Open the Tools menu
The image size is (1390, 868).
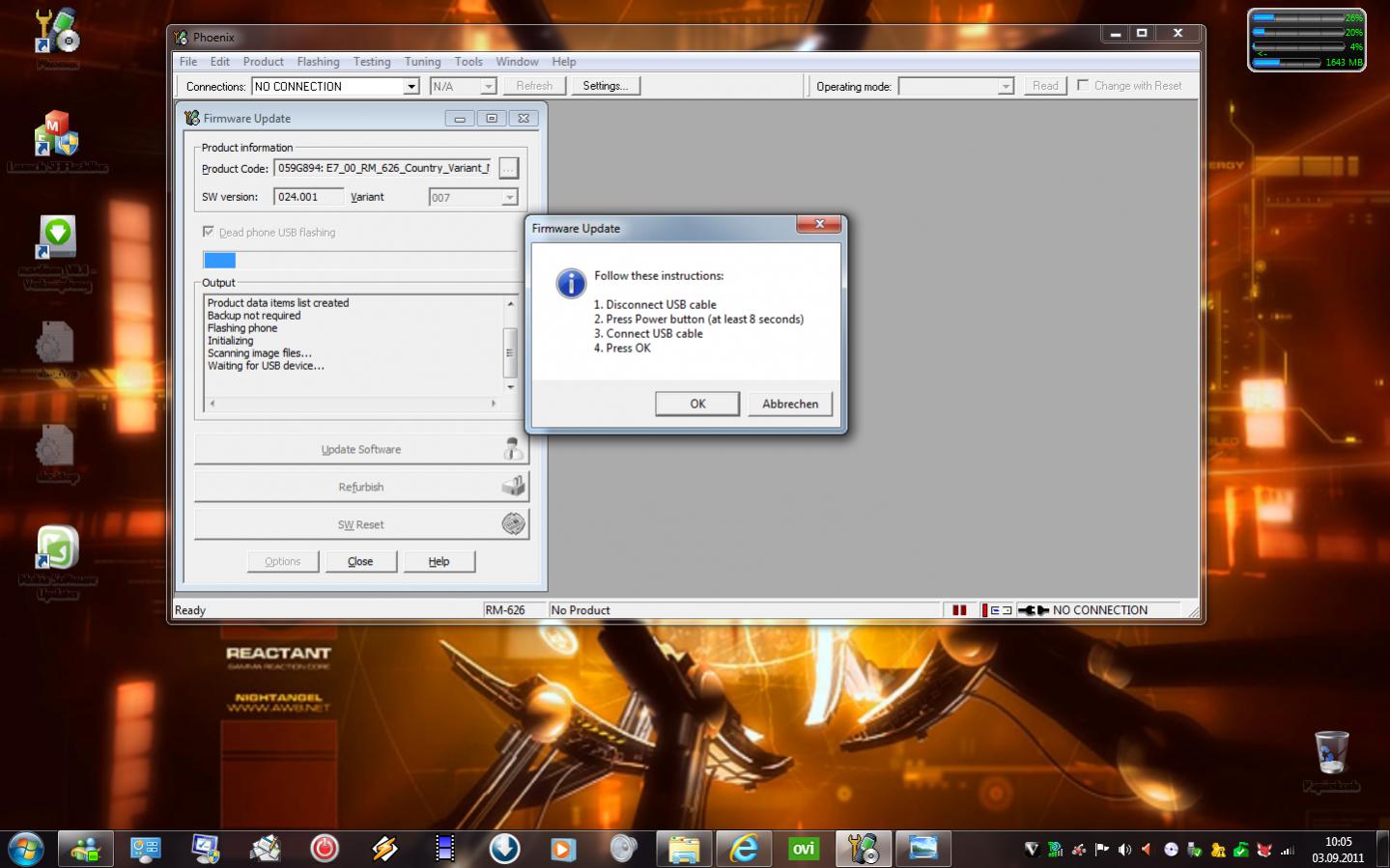[468, 62]
